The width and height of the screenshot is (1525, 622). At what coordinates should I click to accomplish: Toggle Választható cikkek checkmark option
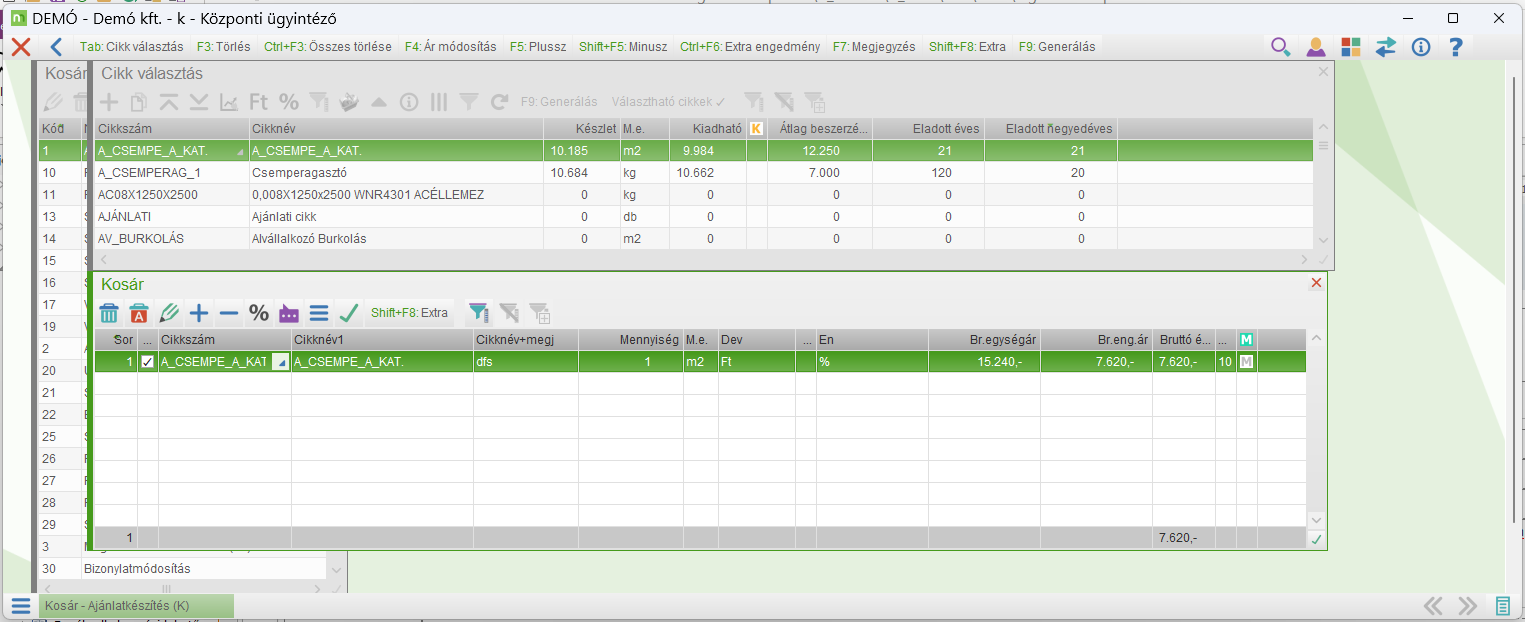point(669,102)
